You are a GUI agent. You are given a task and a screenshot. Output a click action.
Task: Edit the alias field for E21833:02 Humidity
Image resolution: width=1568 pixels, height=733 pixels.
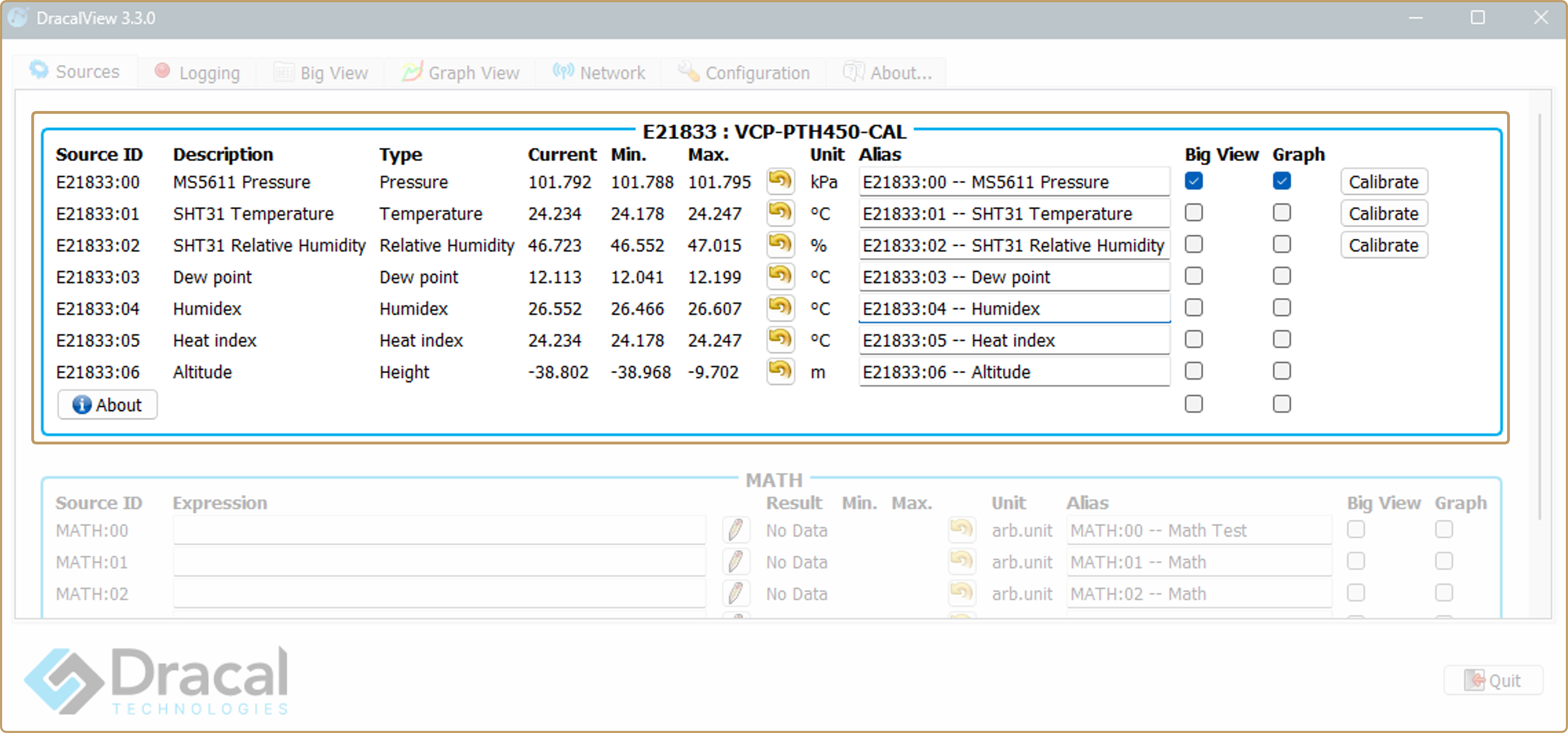(1014, 245)
